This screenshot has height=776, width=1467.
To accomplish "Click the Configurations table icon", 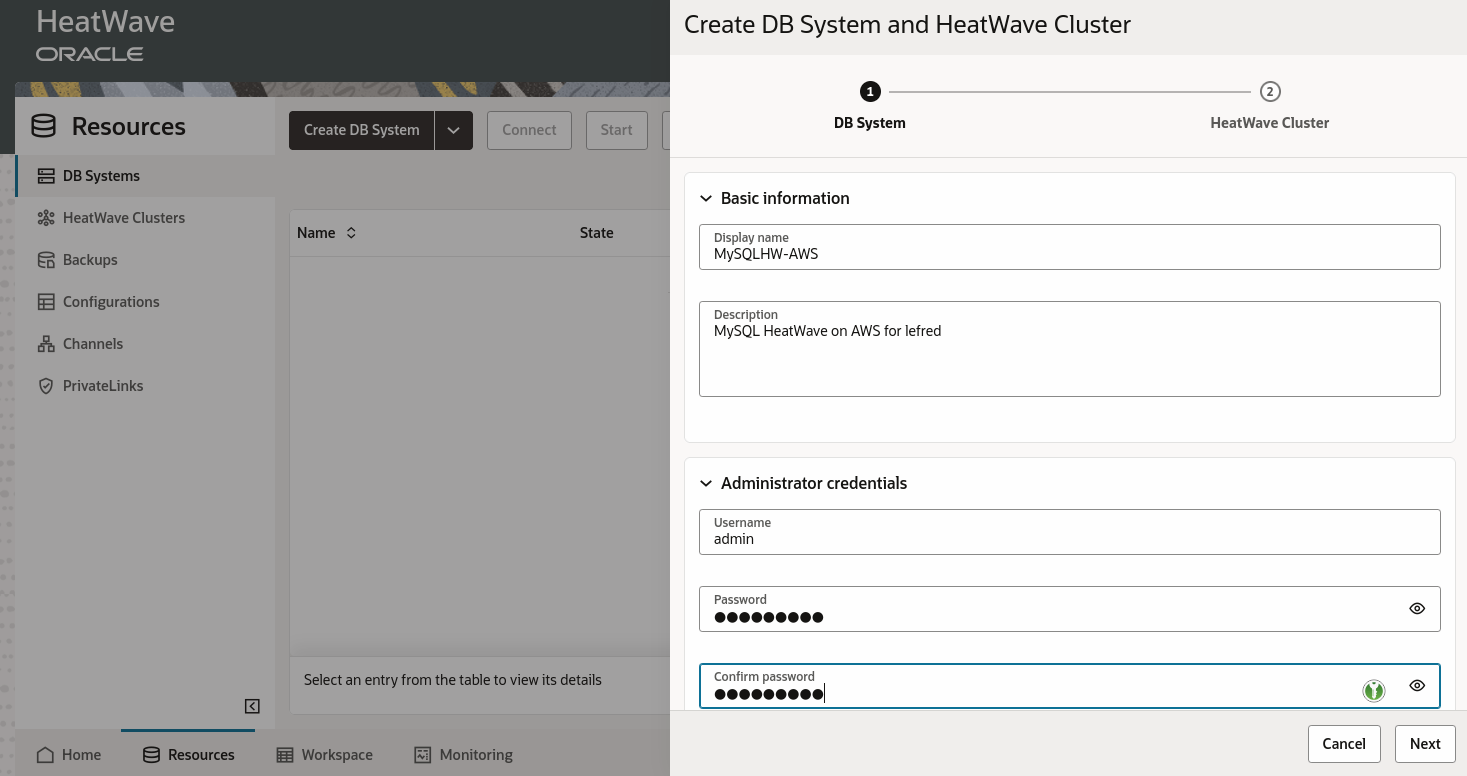I will [45, 302].
